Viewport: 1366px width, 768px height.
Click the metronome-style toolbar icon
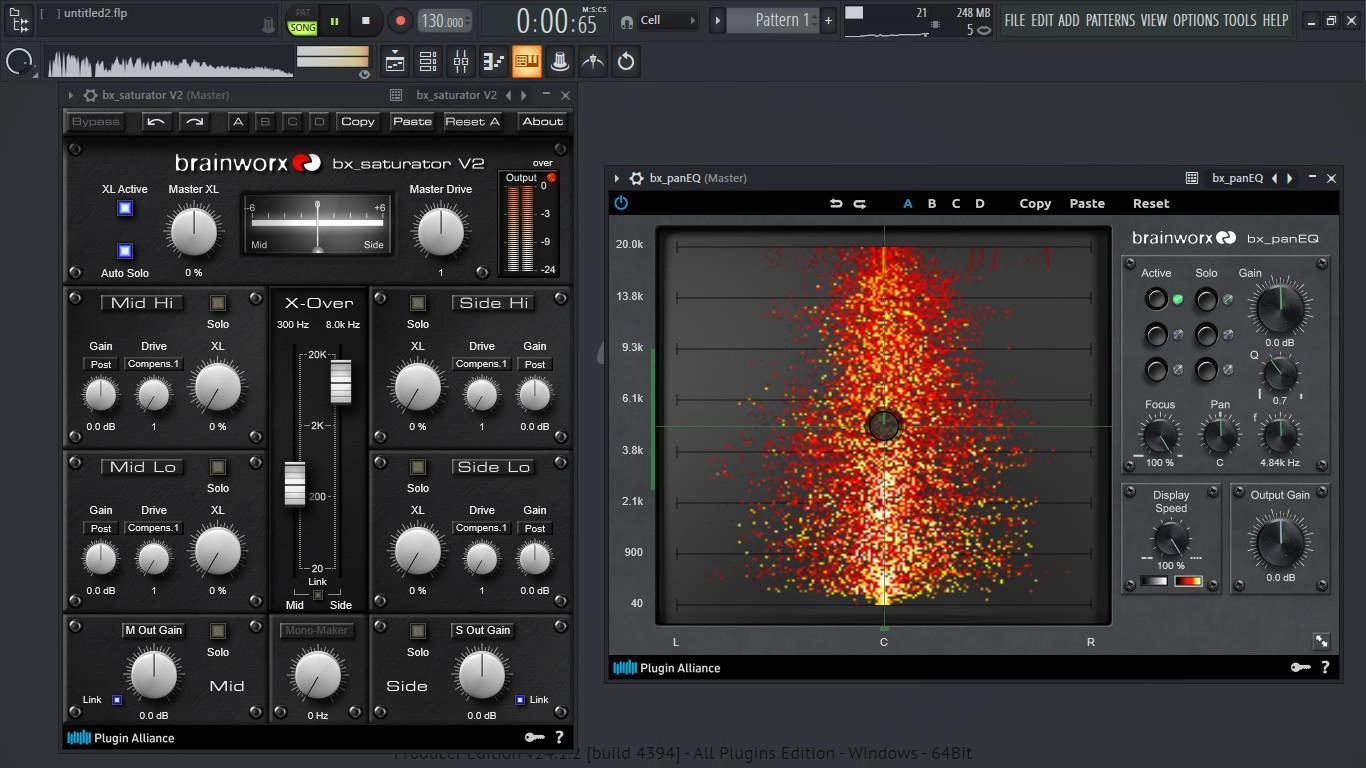click(x=593, y=62)
